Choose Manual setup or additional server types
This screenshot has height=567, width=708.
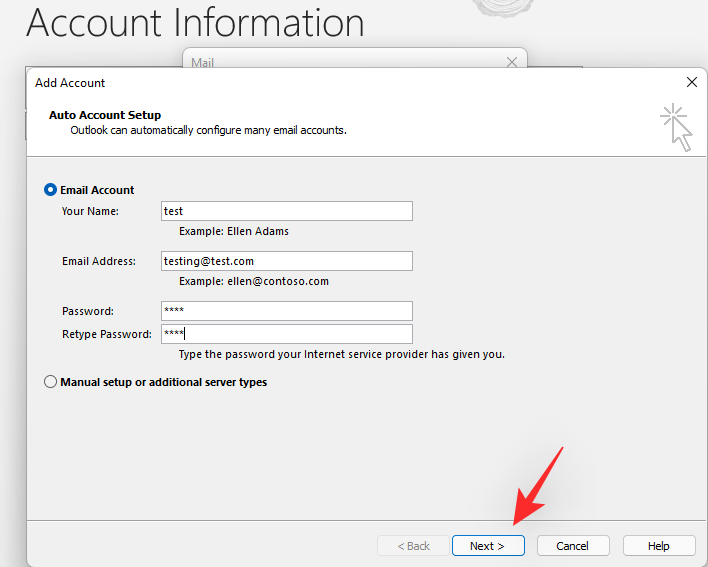point(51,382)
